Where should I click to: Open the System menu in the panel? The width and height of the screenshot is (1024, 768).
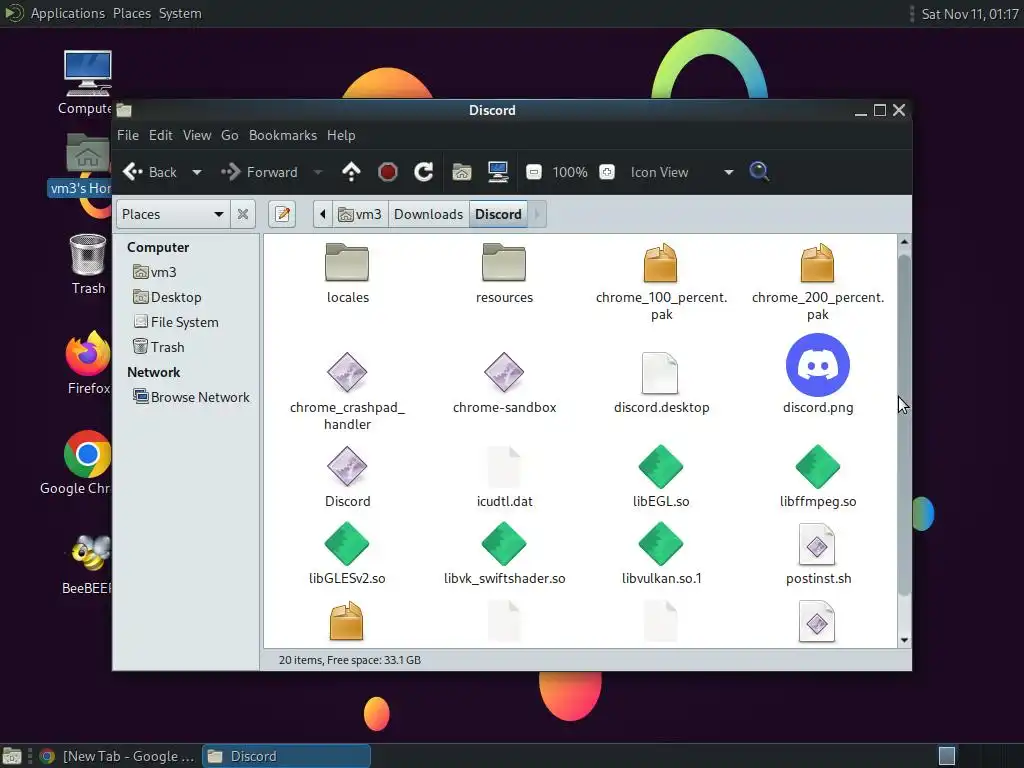click(x=180, y=13)
